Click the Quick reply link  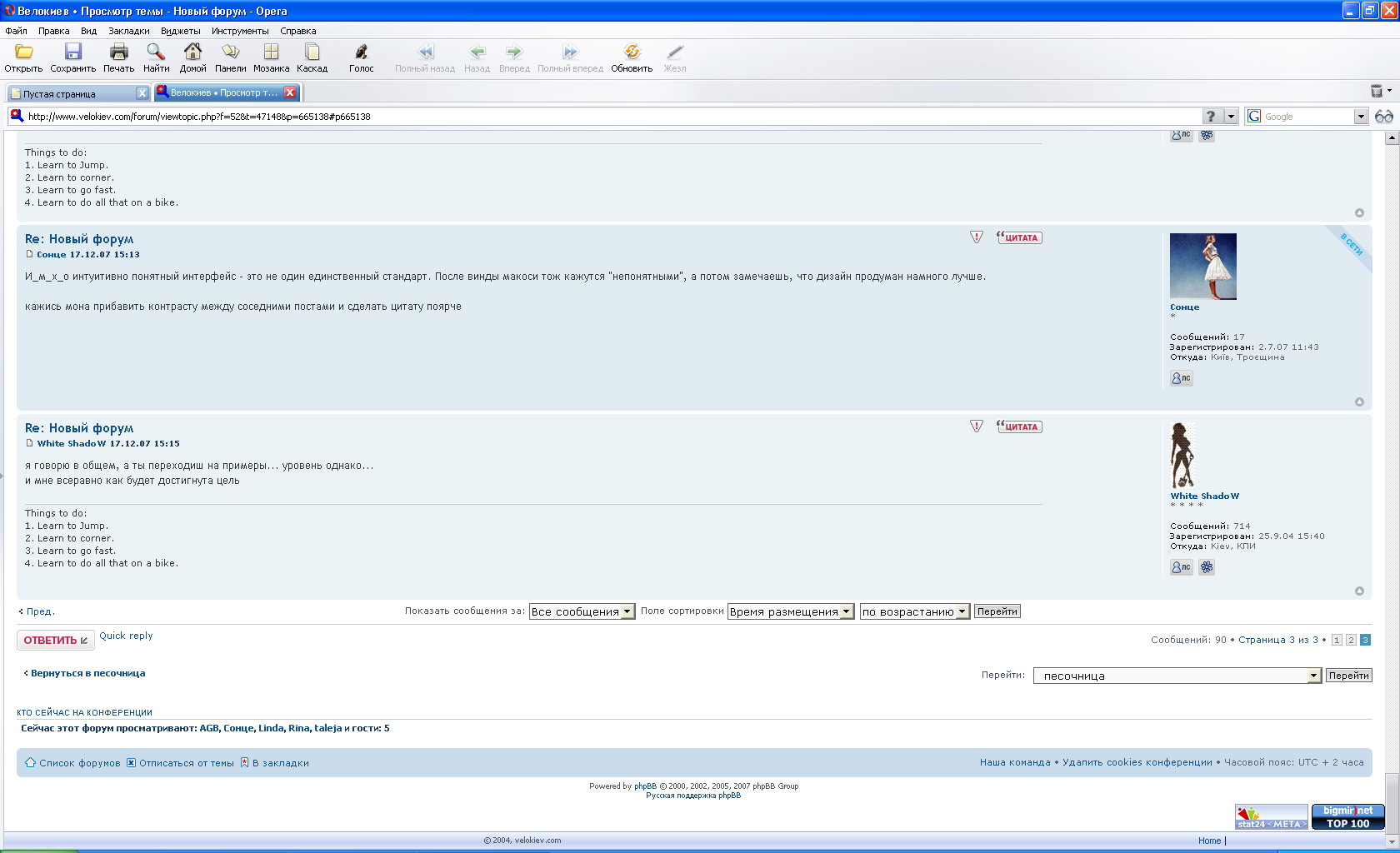pyautogui.click(x=126, y=636)
